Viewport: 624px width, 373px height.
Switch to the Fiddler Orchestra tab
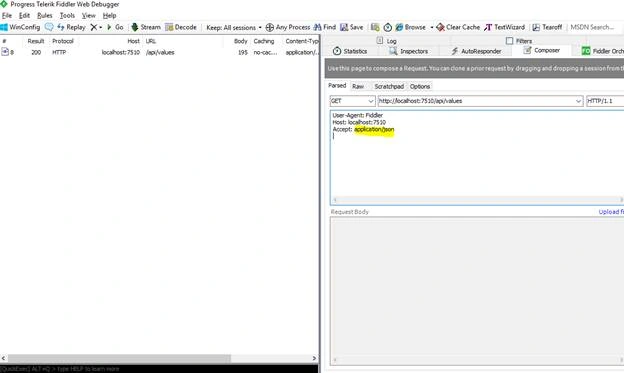[603, 51]
